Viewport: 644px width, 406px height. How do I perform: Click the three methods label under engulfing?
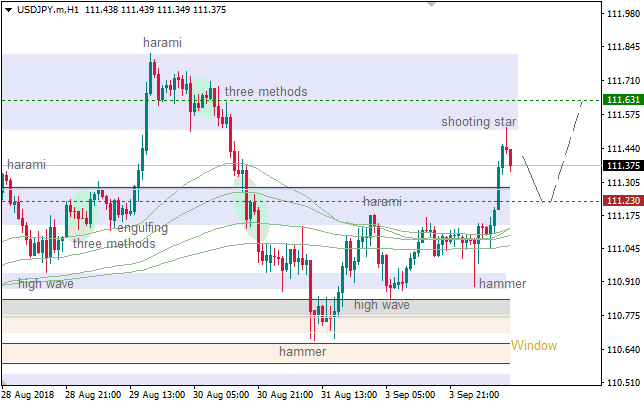coord(114,243)
